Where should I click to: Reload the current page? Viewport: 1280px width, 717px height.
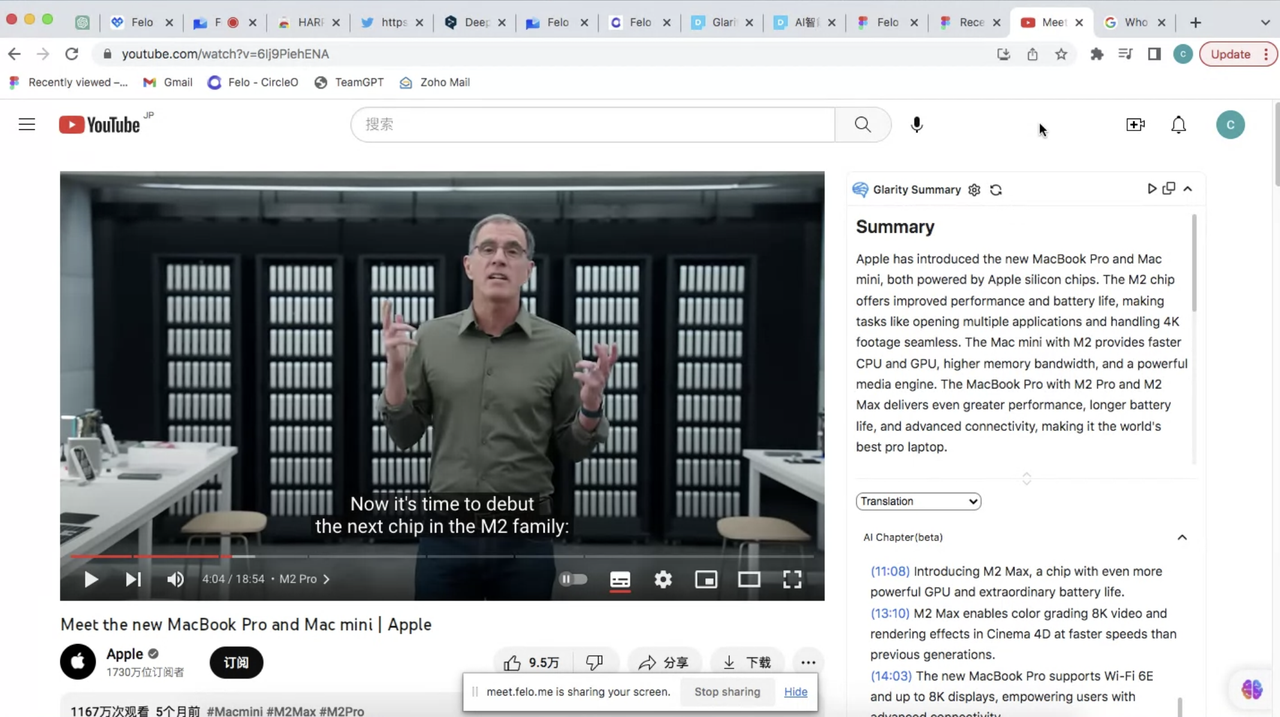[71, 54]
